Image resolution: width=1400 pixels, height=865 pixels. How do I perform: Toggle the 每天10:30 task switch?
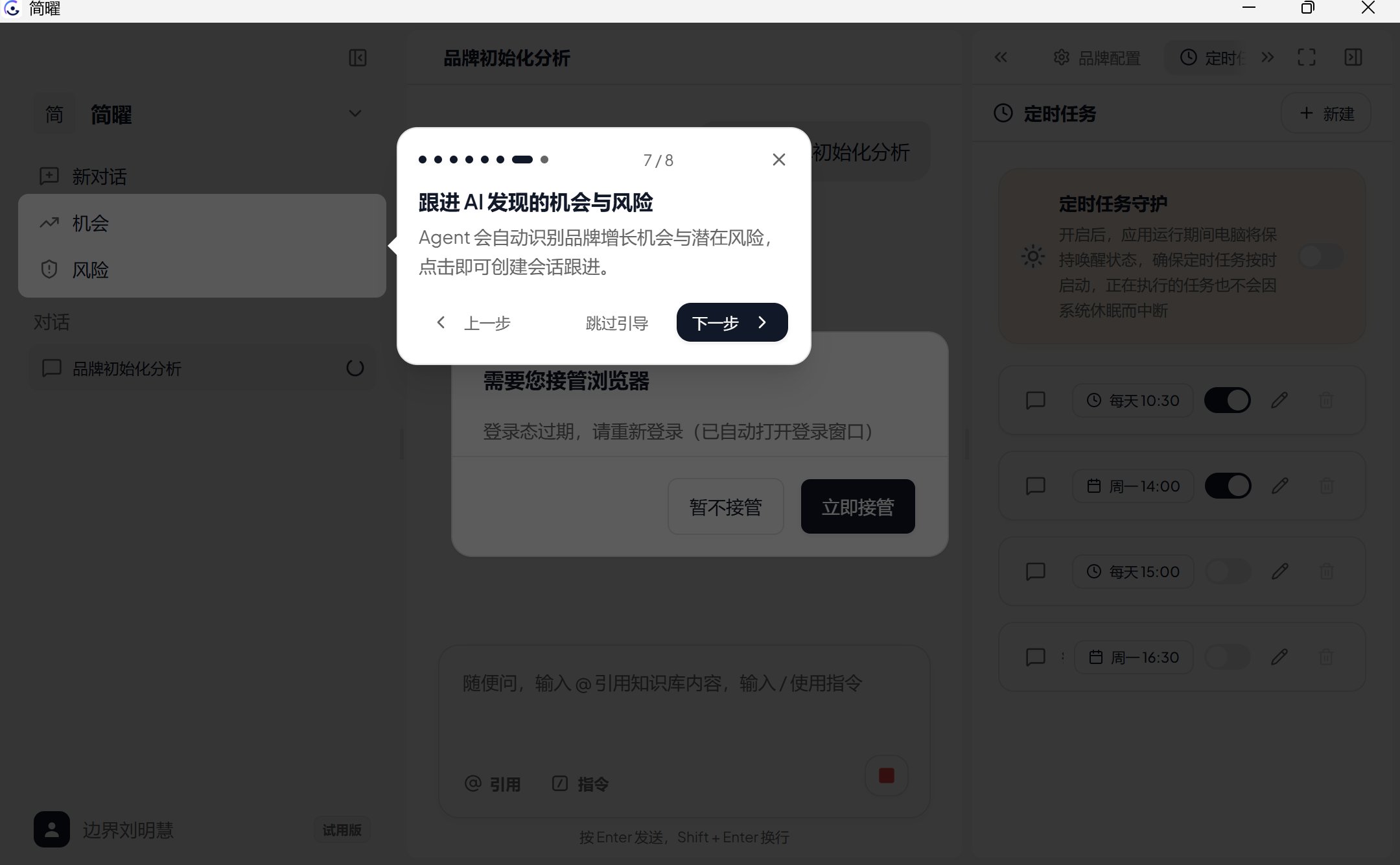point(1227,400)
